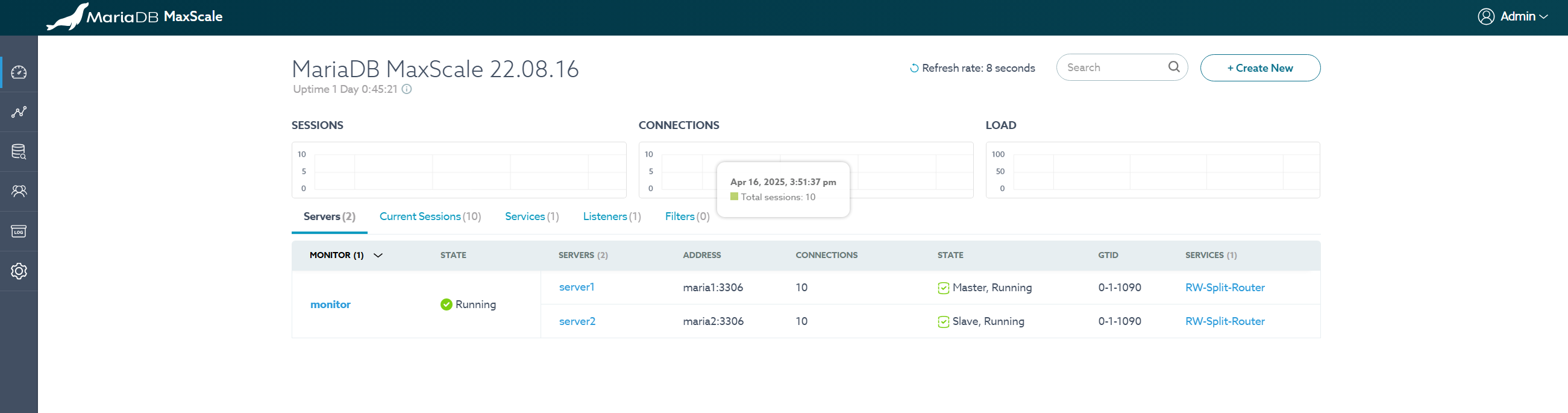Open the Users sidebar icon
Viewport: 1568px width, 413px height.
[x=19, y=191]
